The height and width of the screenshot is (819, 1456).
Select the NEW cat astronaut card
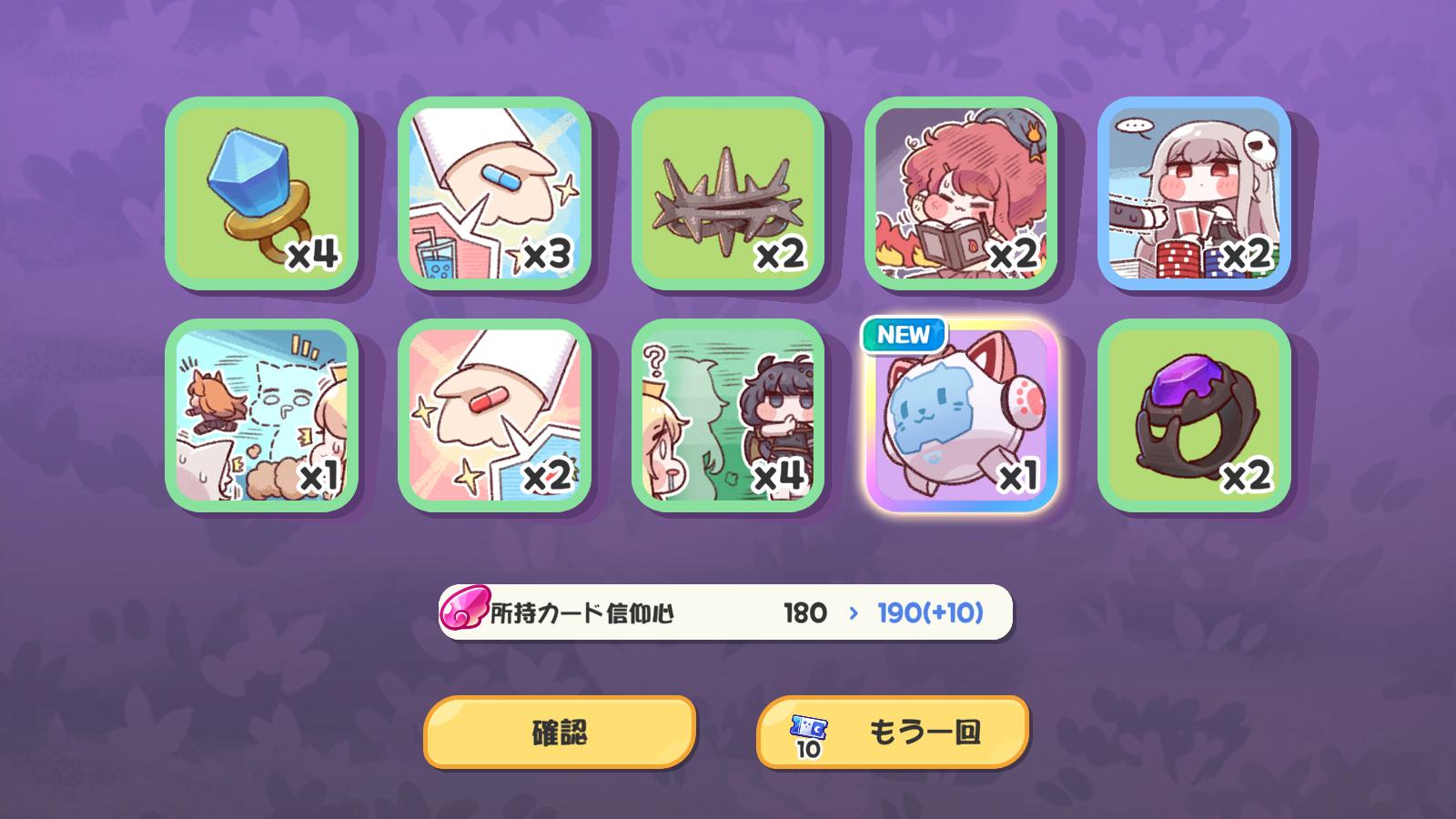coord(960,415)
